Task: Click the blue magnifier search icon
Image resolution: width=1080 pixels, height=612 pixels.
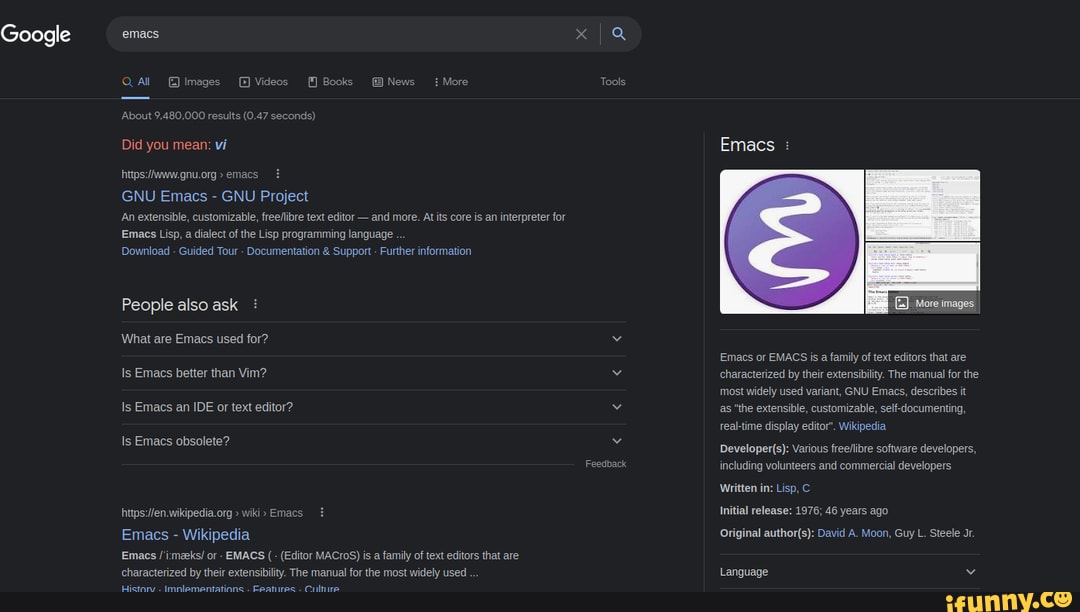Action: pyautogui.click(x=619, y=34)
